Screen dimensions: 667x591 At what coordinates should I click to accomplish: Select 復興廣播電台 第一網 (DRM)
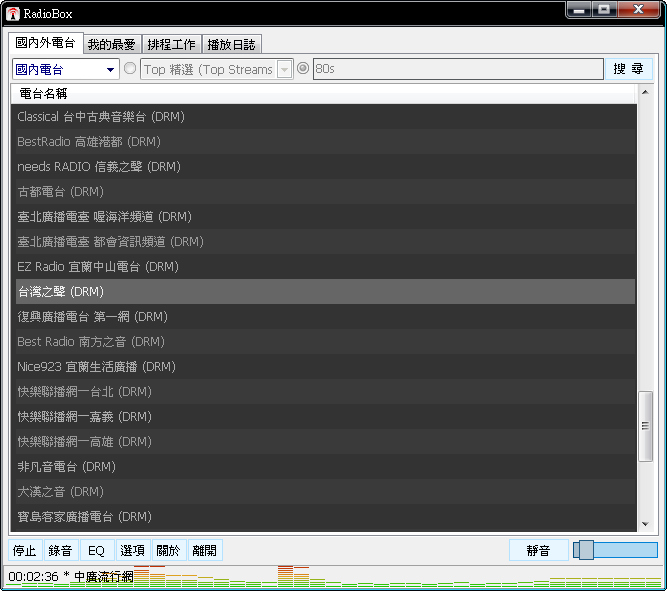tap(325, 317)
